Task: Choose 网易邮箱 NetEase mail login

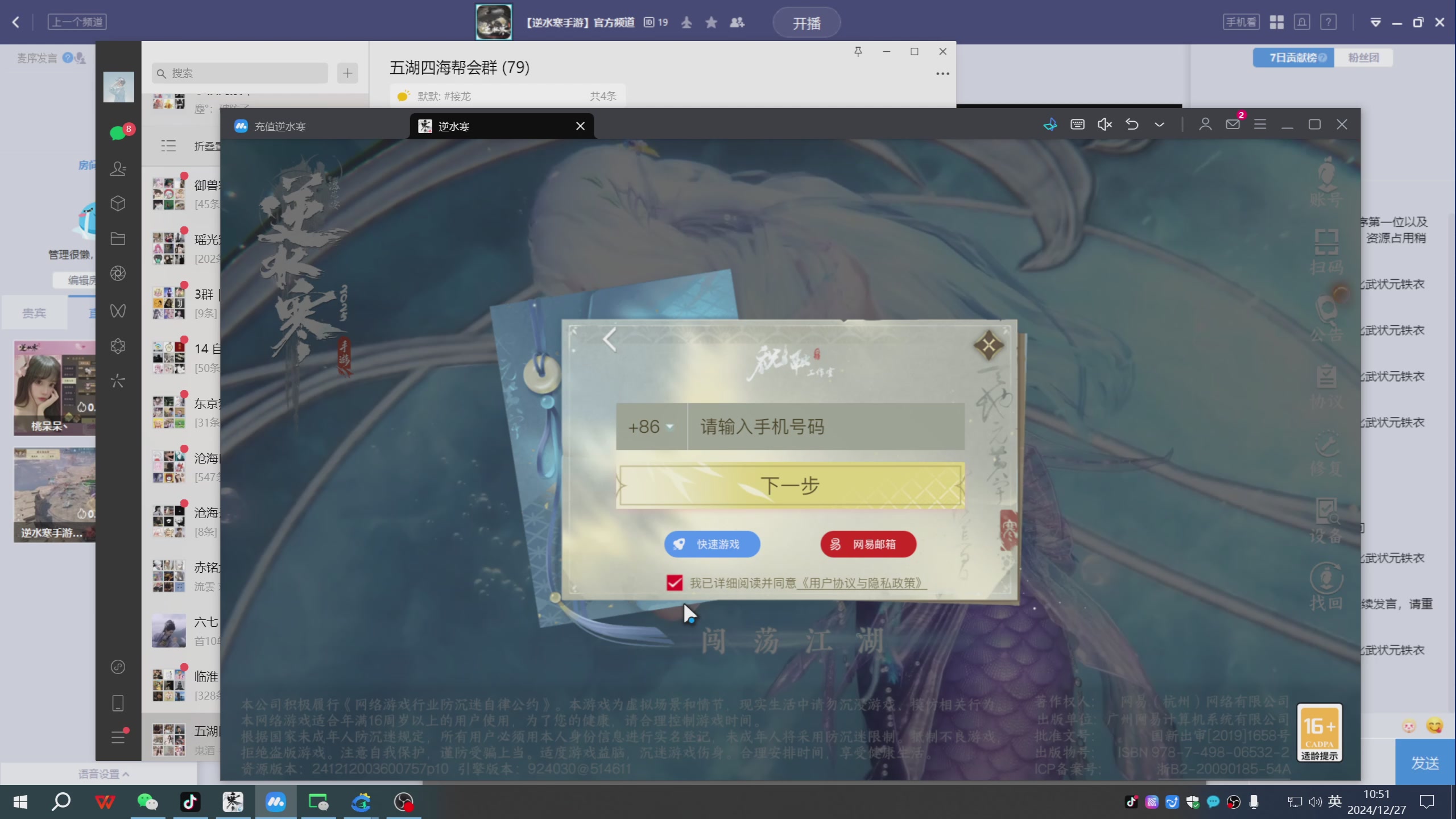Action: tap(868, 544)
